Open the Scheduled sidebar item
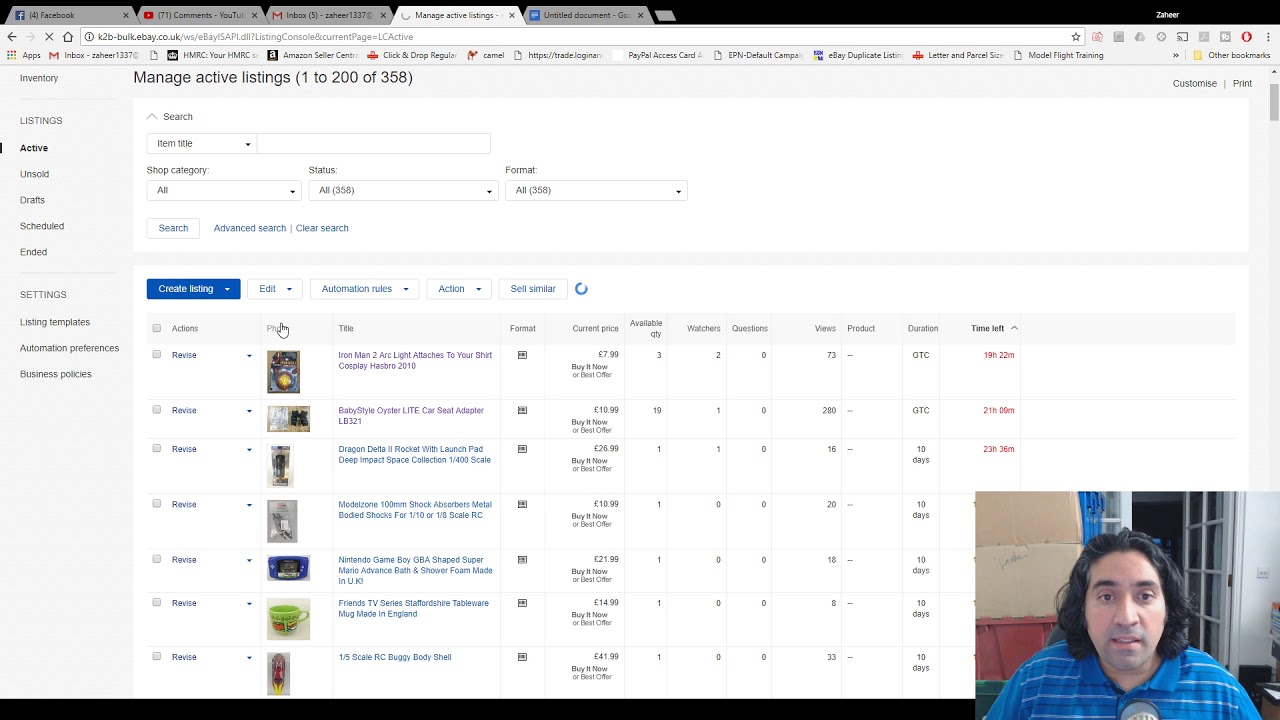 click(42, 226)
